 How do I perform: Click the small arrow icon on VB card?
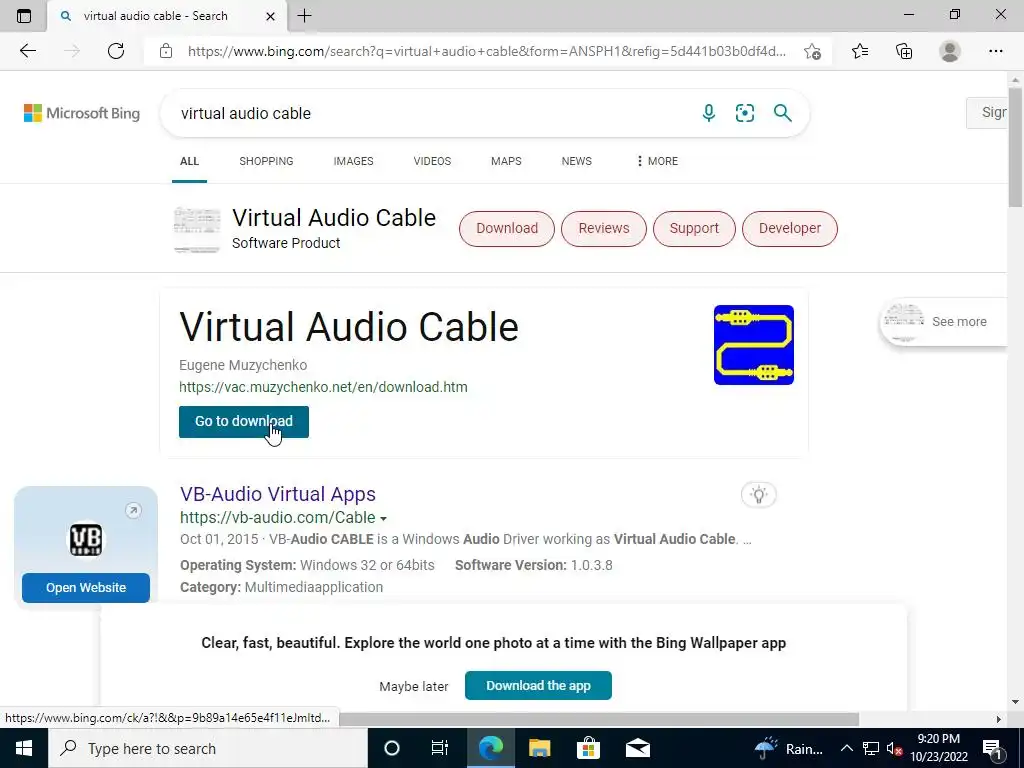133,510
